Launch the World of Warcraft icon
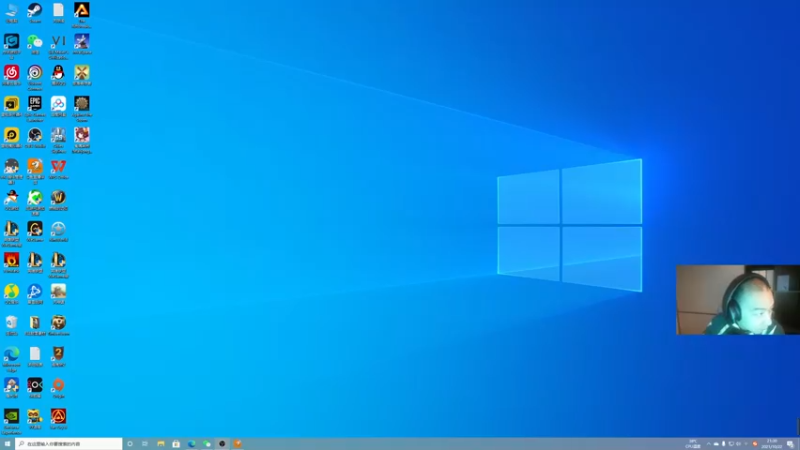Viewport: 800px width, 450px height. 58,200
